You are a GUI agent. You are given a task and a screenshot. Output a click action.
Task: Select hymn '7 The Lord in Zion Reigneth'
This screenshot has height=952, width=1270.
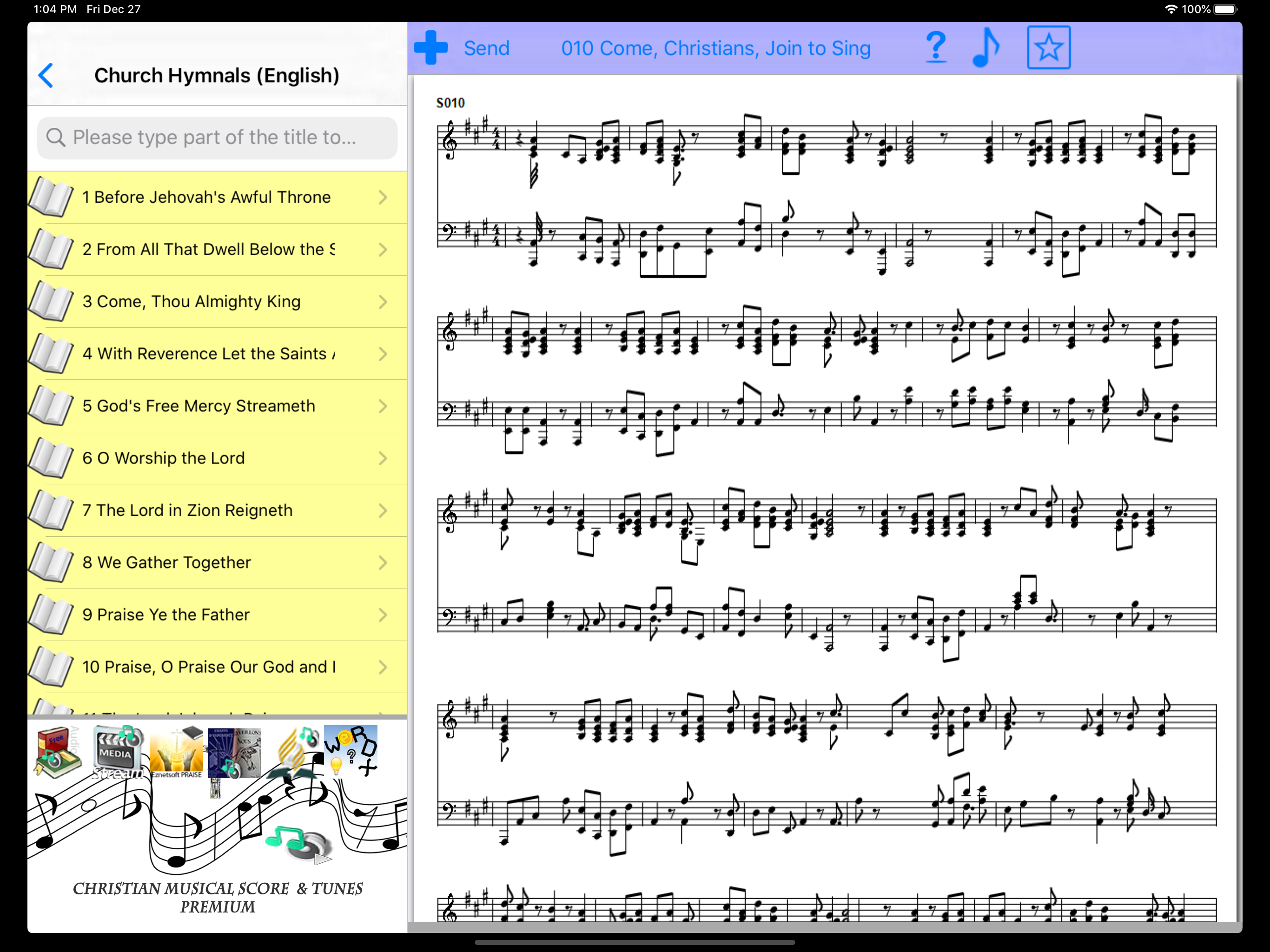click(218, 510)
